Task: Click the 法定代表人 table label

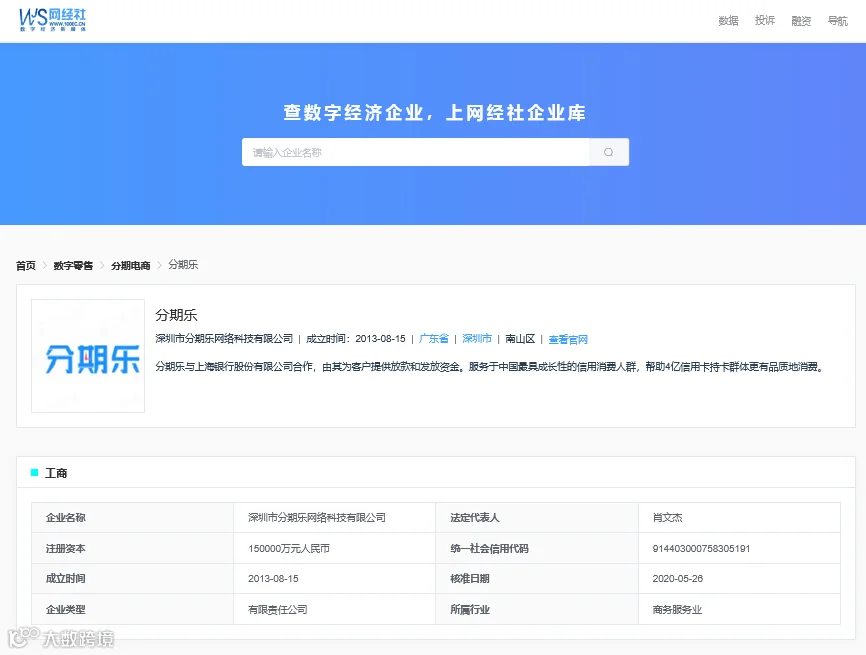Action: tap(475, 517)
